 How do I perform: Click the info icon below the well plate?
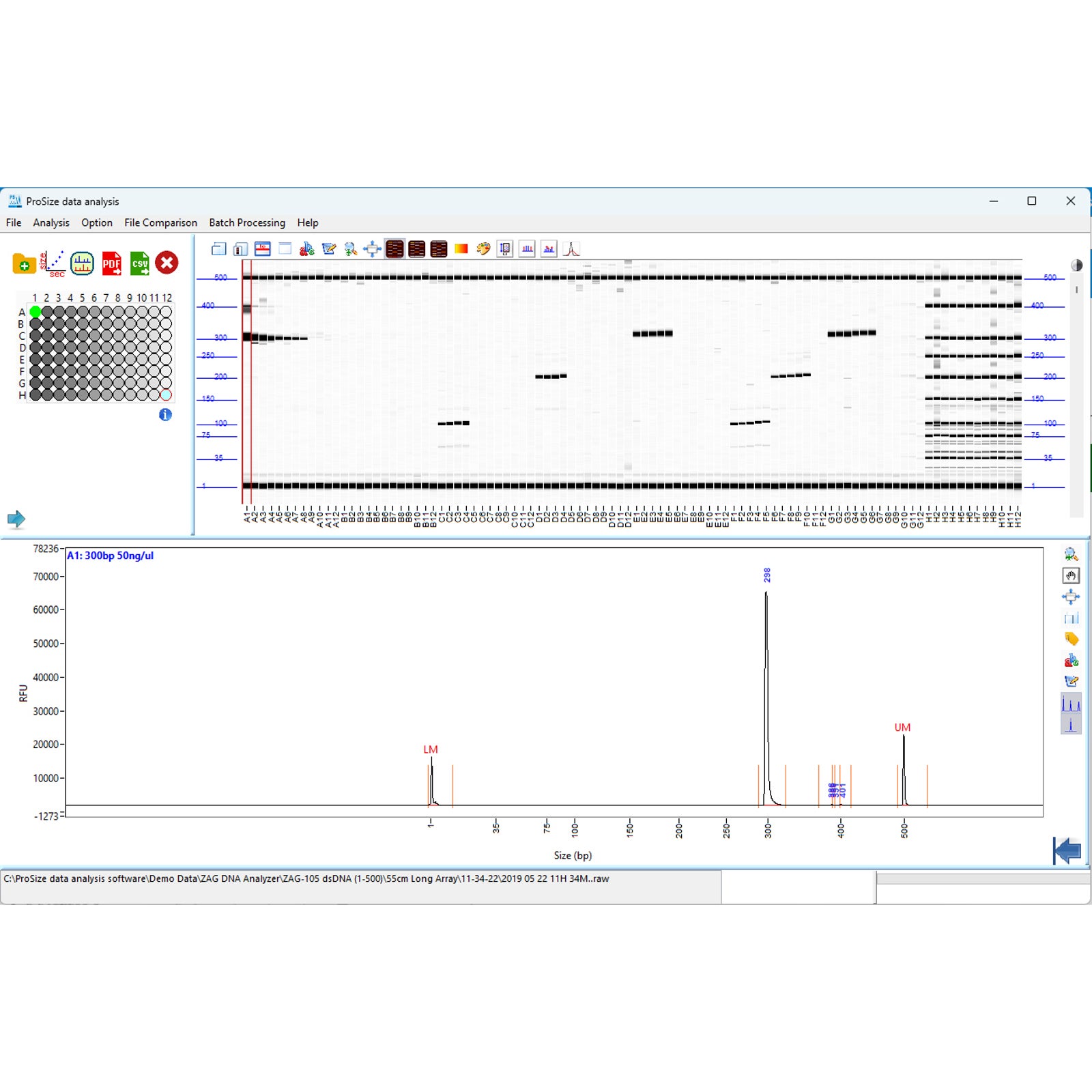(x=165, y=415)
